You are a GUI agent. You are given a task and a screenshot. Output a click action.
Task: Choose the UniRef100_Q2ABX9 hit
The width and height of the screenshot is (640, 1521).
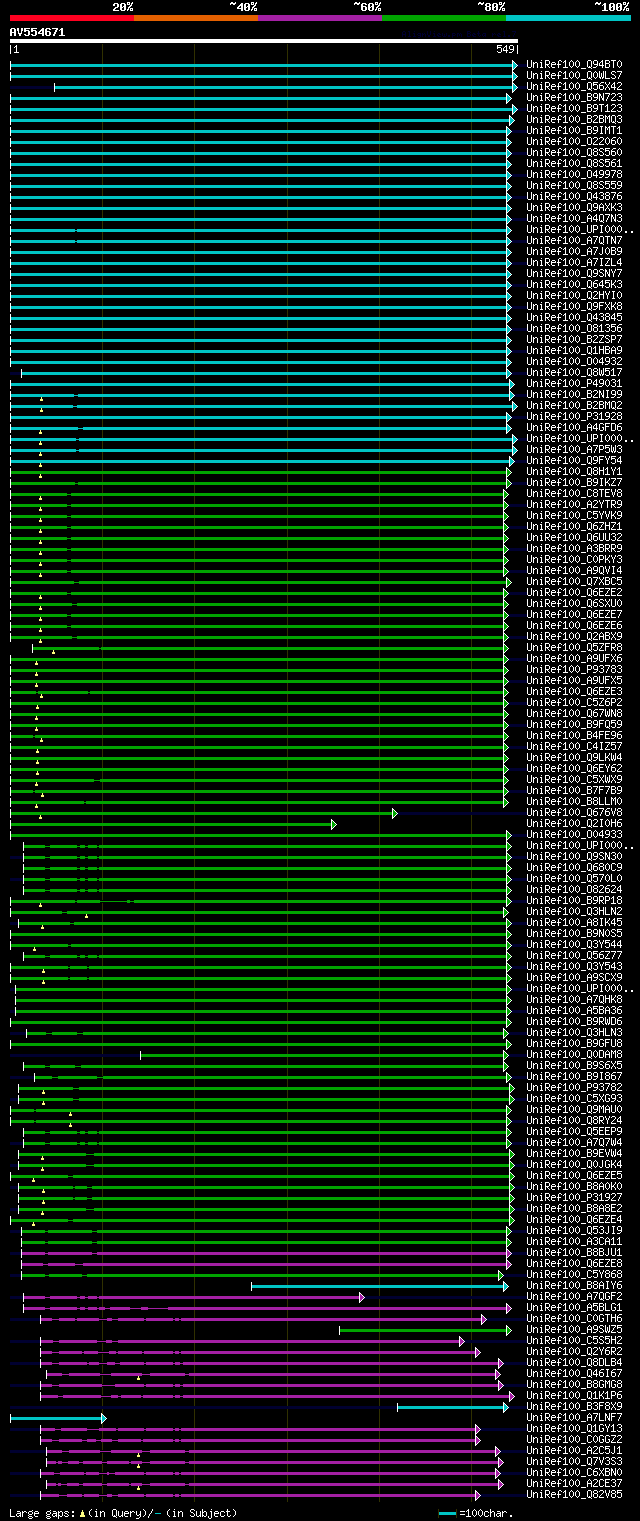574,636
